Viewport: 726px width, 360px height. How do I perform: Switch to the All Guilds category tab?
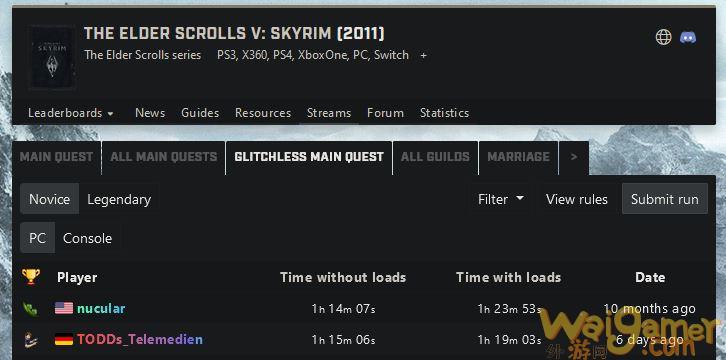click(x=435, y=157)
